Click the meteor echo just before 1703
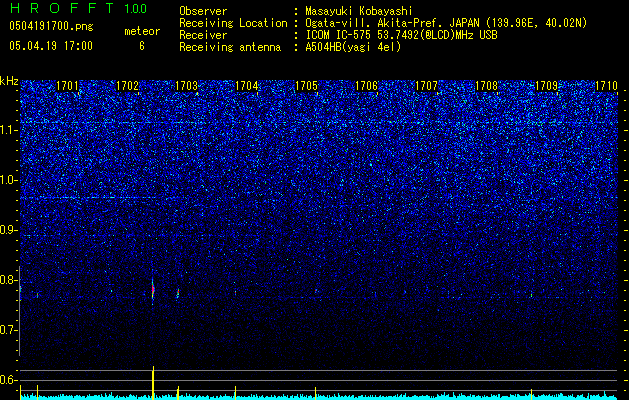Viewport: 629px width, 400px height. pos(178,293)
